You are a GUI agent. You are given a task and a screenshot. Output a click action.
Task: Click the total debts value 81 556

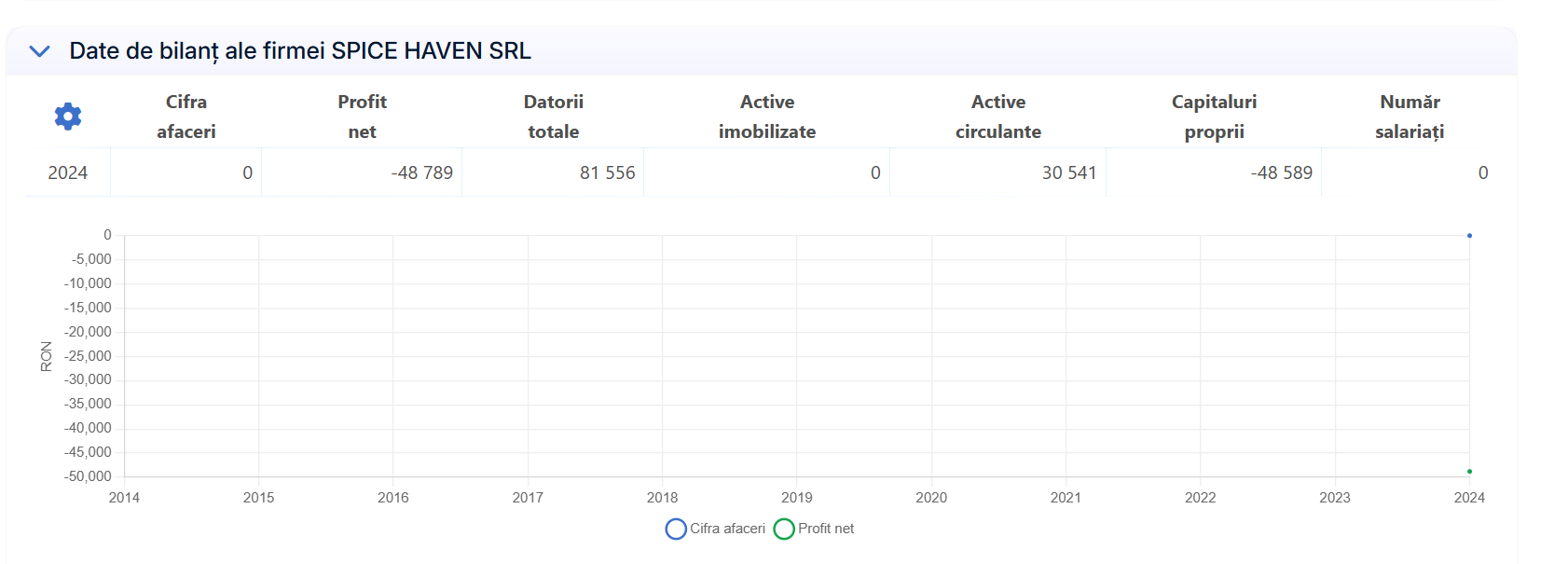click(x=607, y=172)
